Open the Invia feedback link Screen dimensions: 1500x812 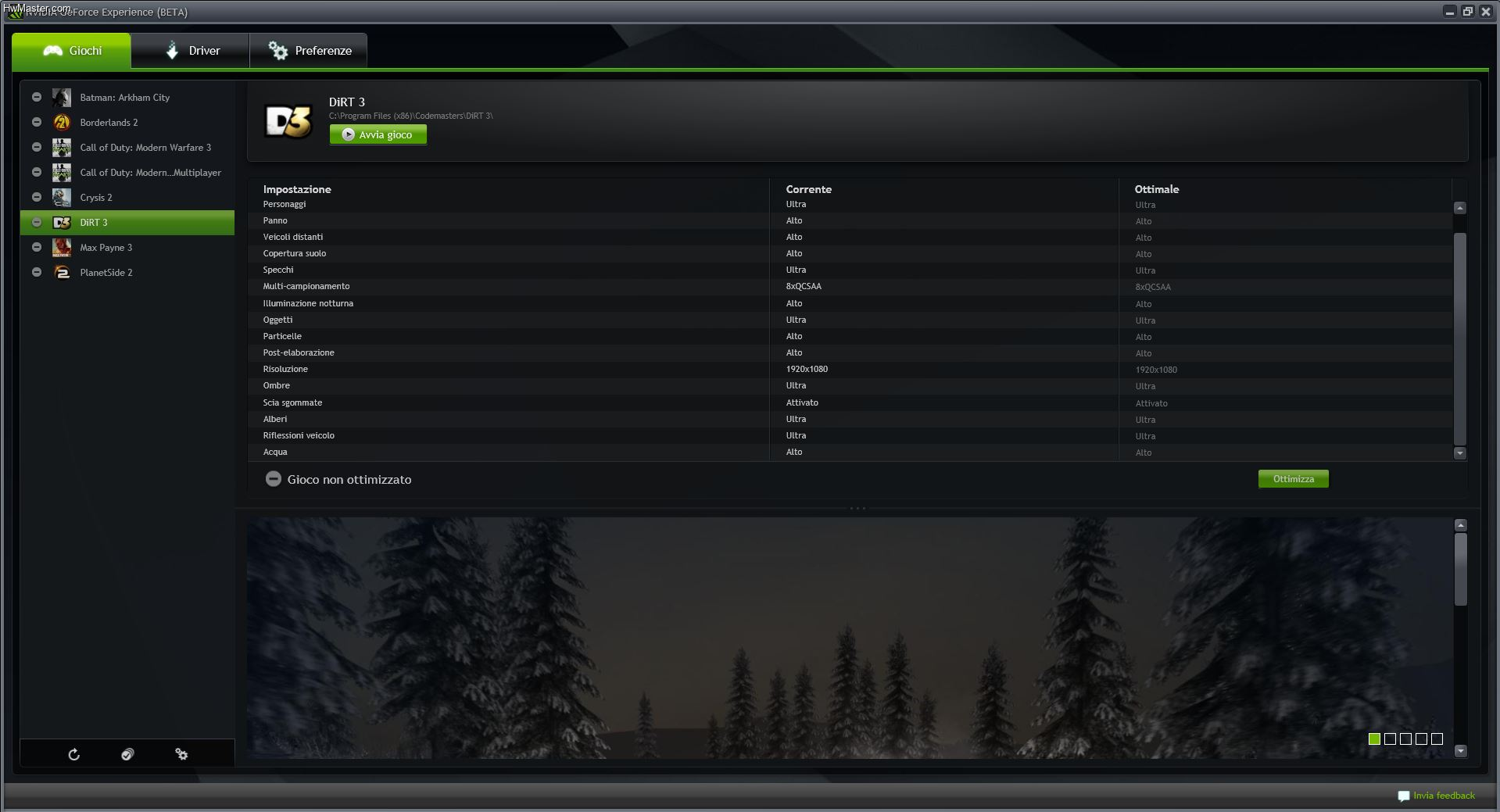[x=1444, y=796]
